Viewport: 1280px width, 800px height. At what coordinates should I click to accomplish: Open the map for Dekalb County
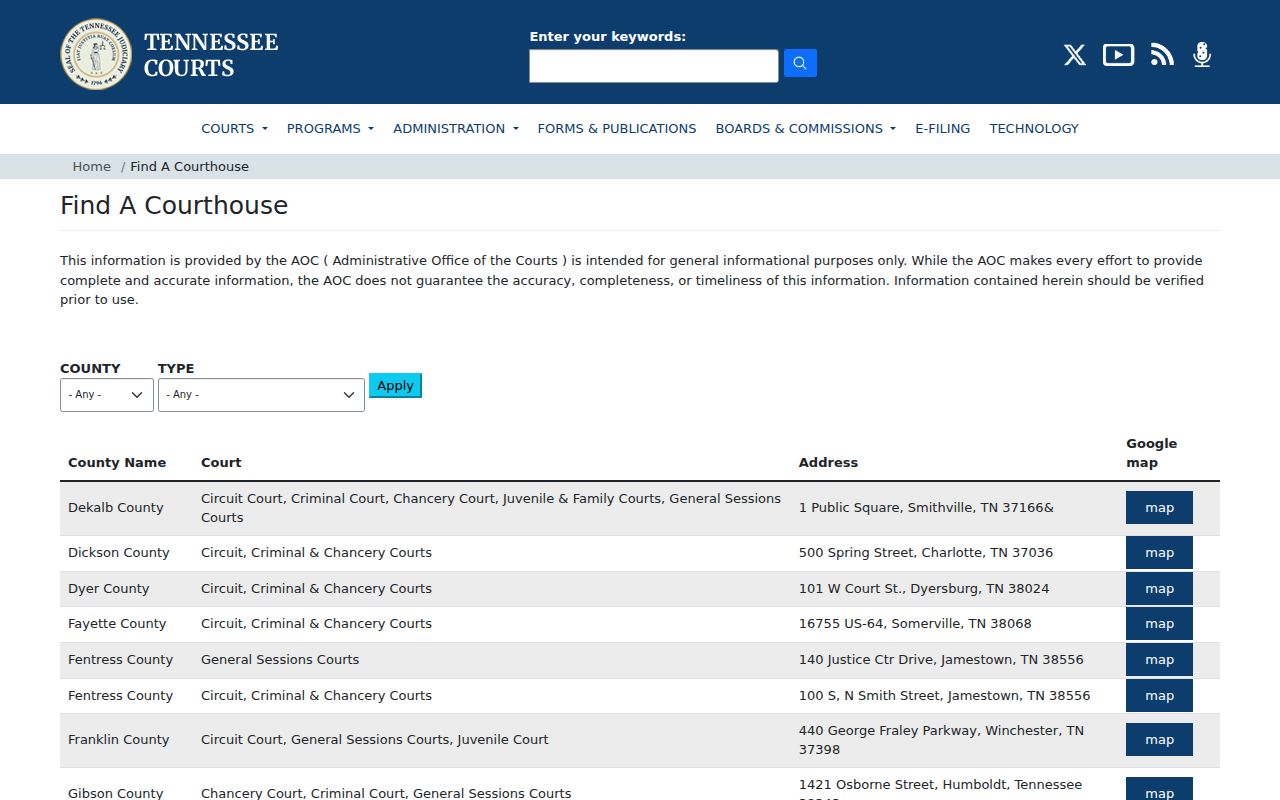pyautogui.click(x=1159, y=507)
